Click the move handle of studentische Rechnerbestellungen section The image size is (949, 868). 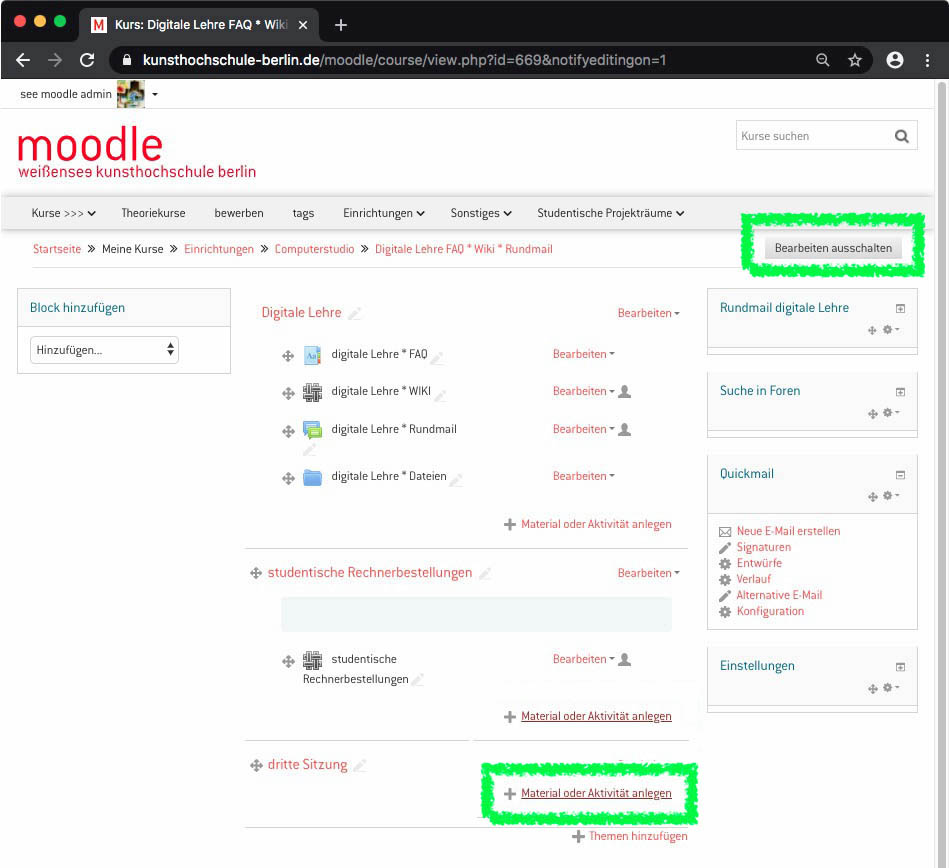[x=256, y=573]
